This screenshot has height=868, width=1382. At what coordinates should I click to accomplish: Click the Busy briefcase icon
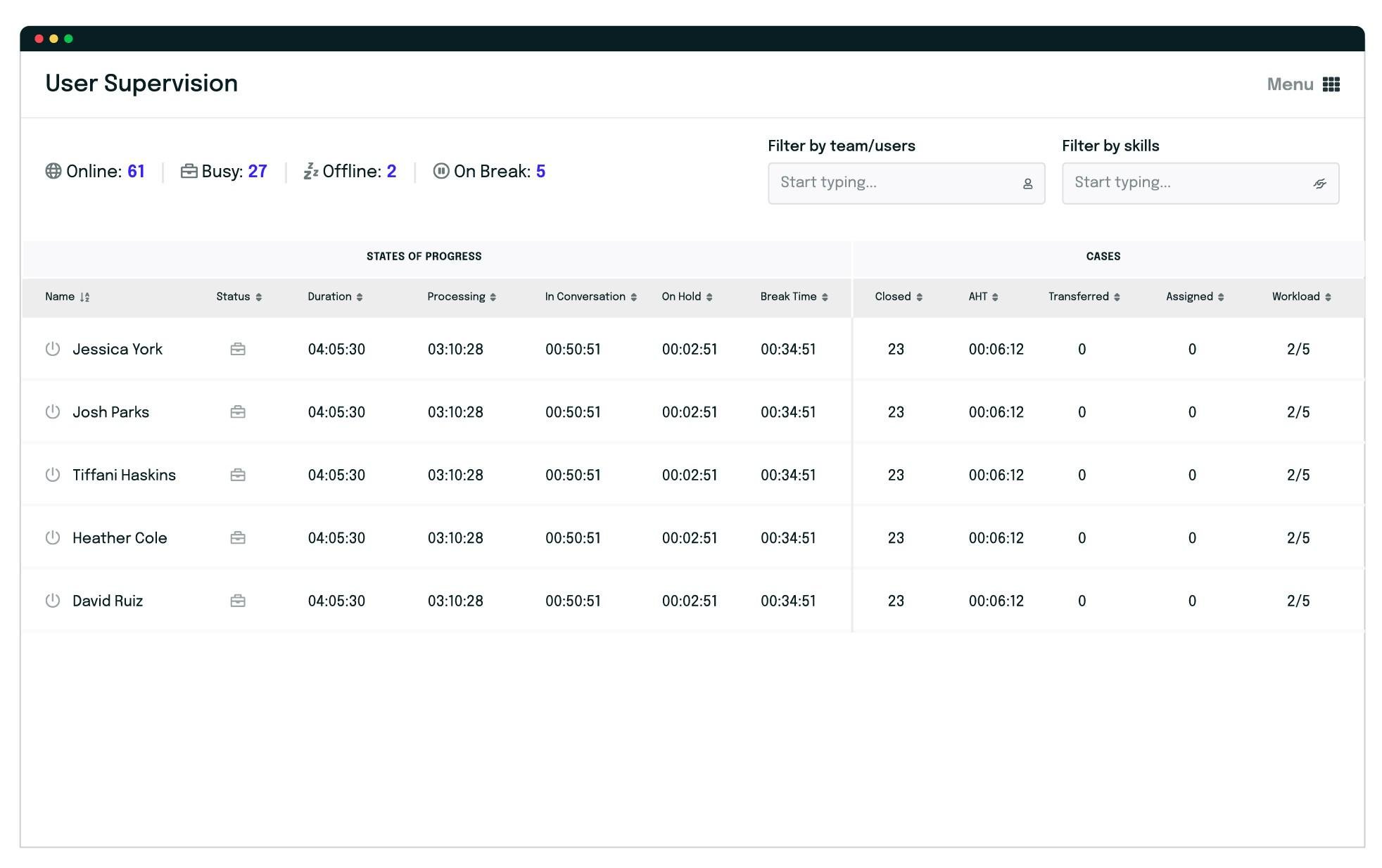(x=189, y=171)
